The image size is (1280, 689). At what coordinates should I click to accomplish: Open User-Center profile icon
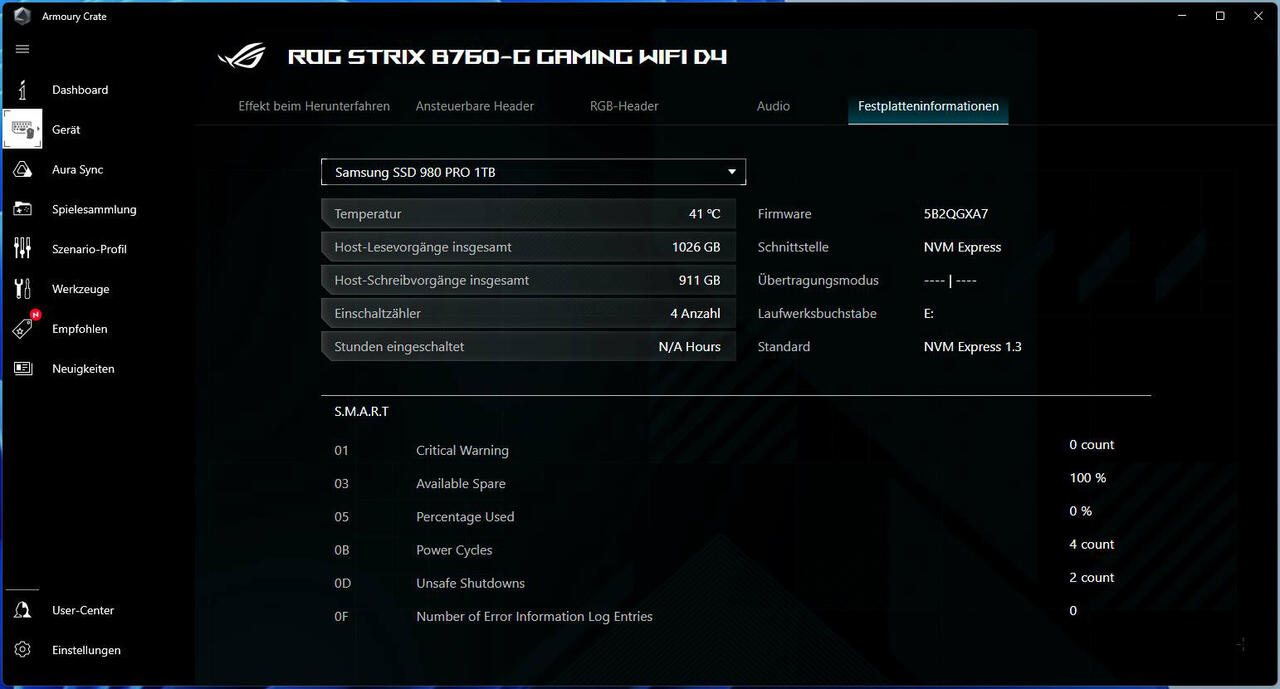point(22,610)
